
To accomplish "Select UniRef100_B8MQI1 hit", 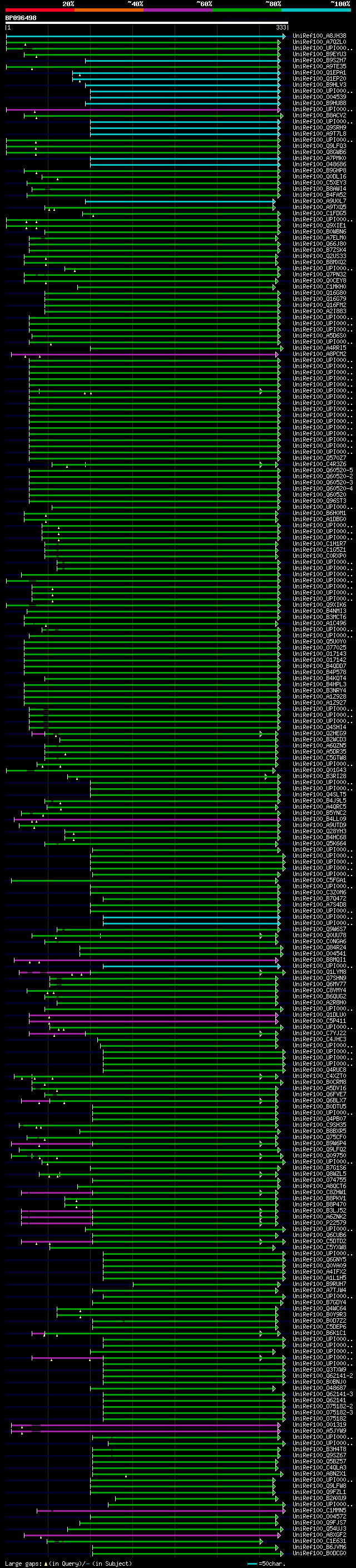I will 319,960.
